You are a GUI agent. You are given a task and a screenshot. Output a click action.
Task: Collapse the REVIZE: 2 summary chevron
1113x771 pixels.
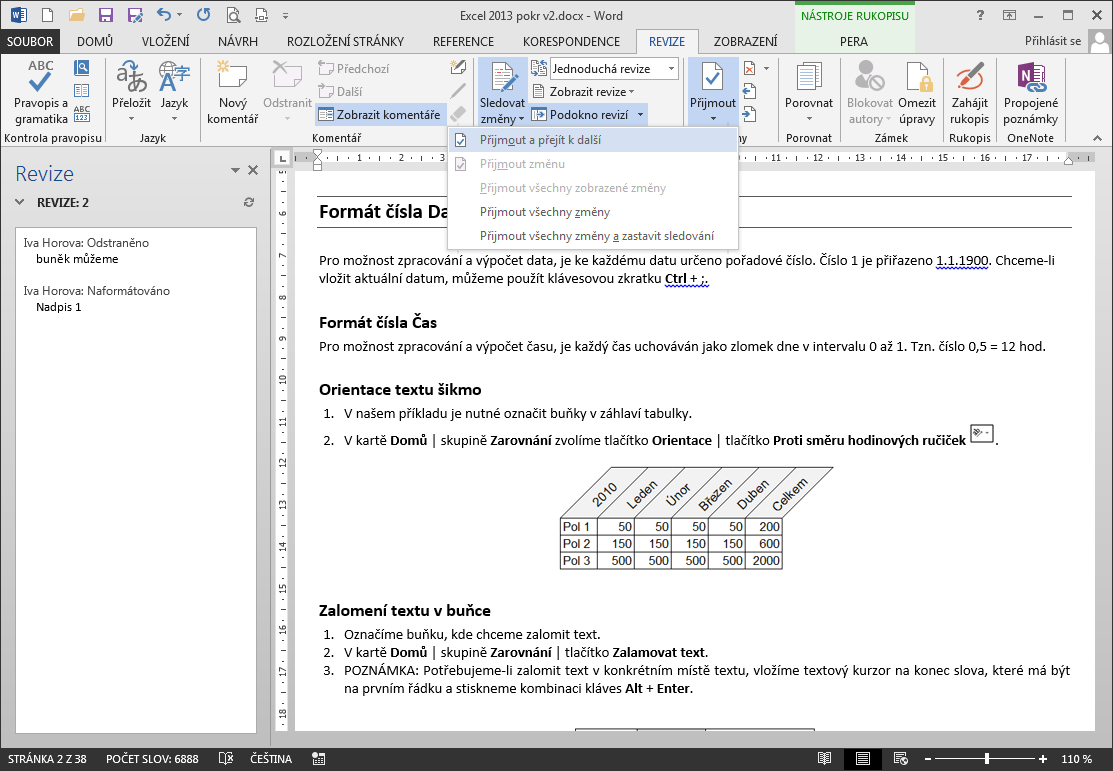[19, 202]
